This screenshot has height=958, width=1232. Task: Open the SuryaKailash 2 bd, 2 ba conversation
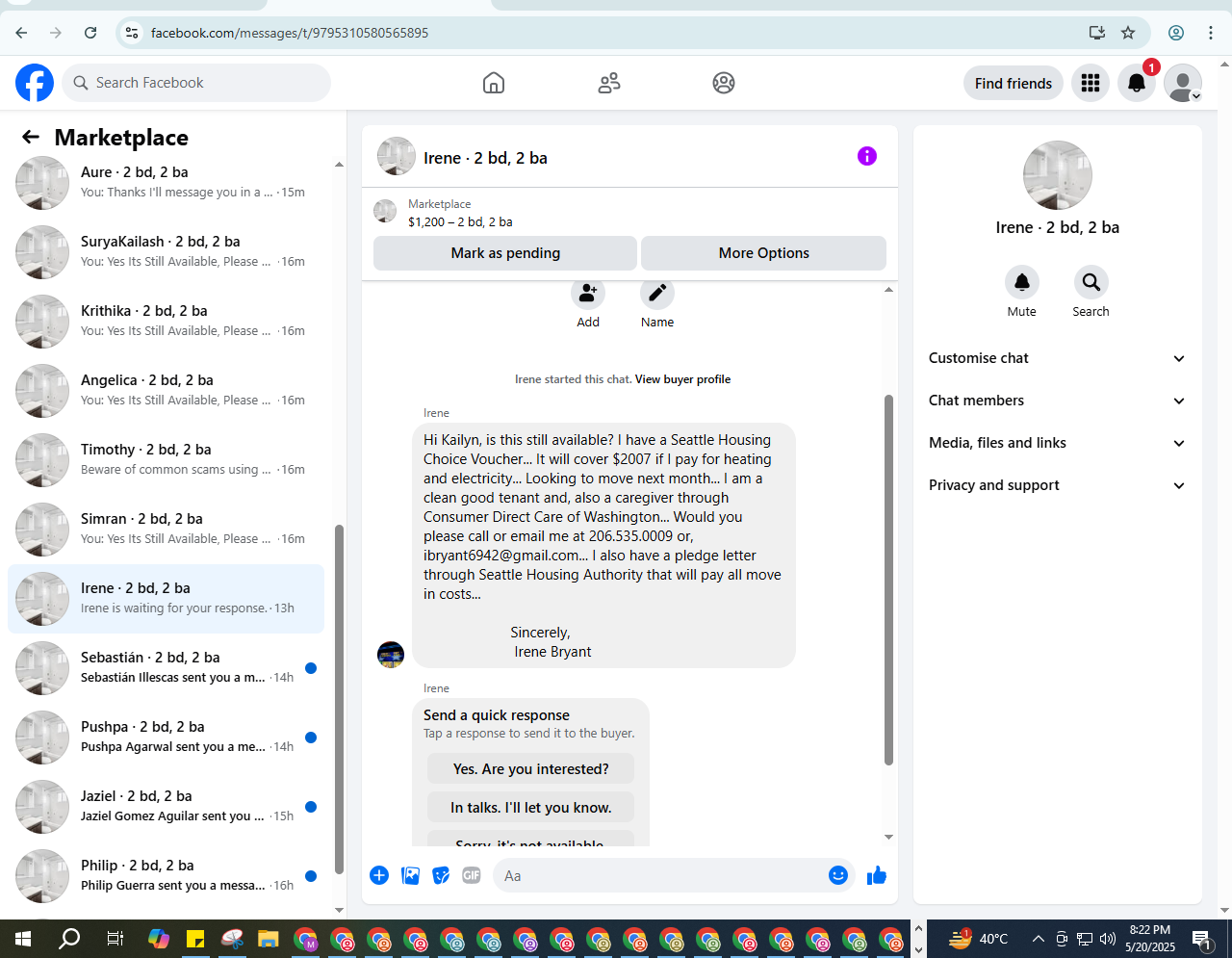tap(166, 252)
